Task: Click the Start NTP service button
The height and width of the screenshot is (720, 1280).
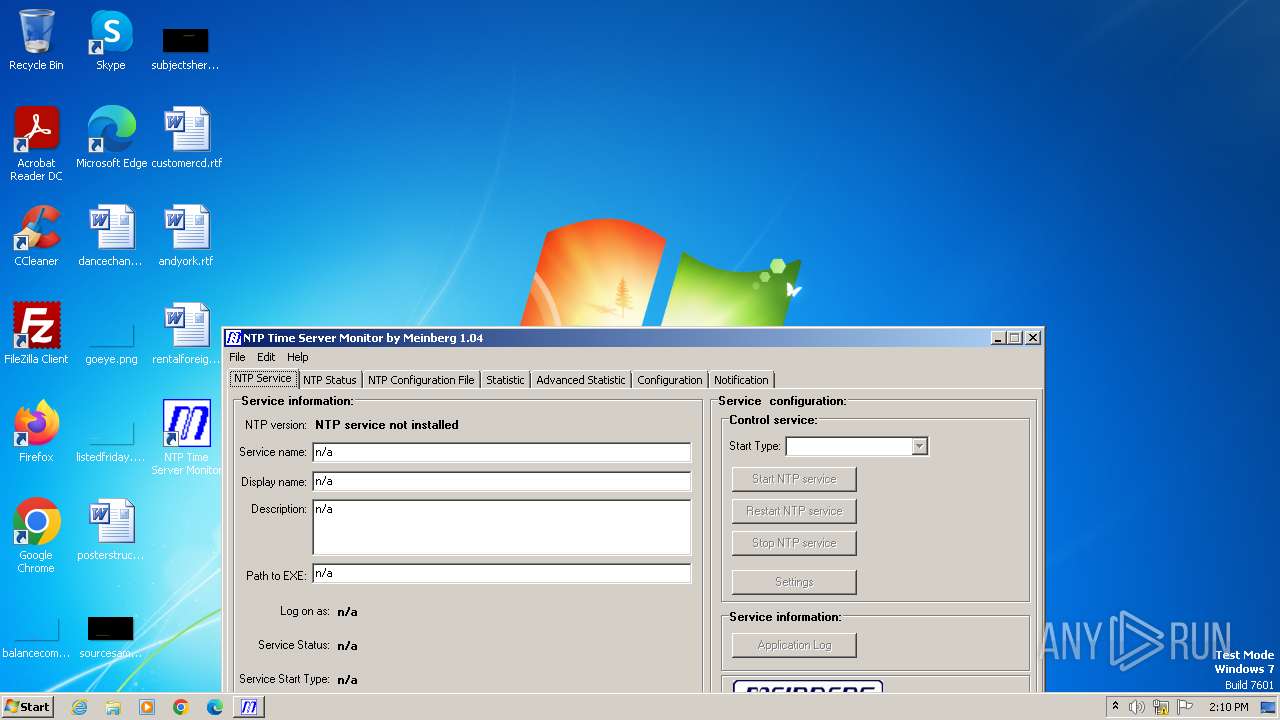Action: coord(794,479)
